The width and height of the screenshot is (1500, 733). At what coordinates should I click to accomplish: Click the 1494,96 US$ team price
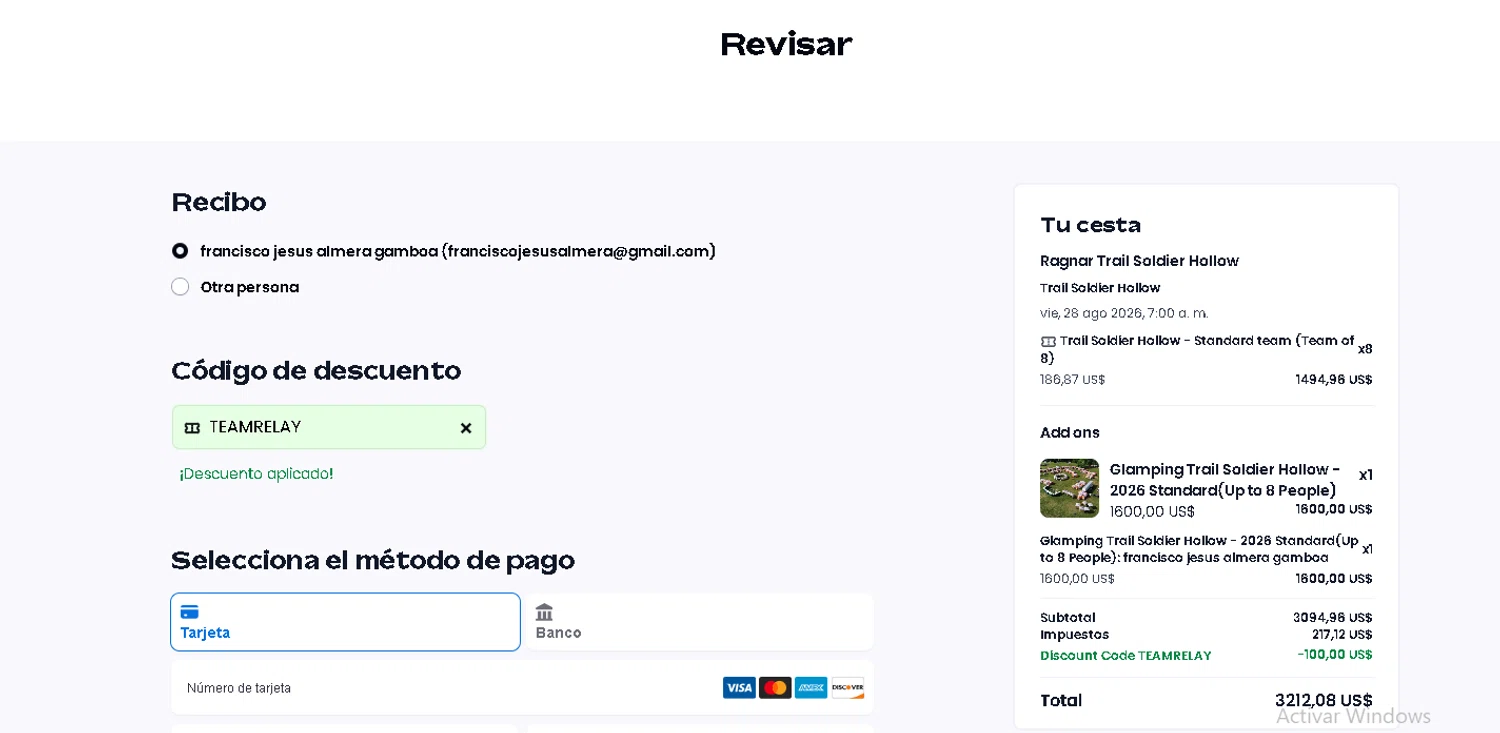click(x=1334, y=380)
